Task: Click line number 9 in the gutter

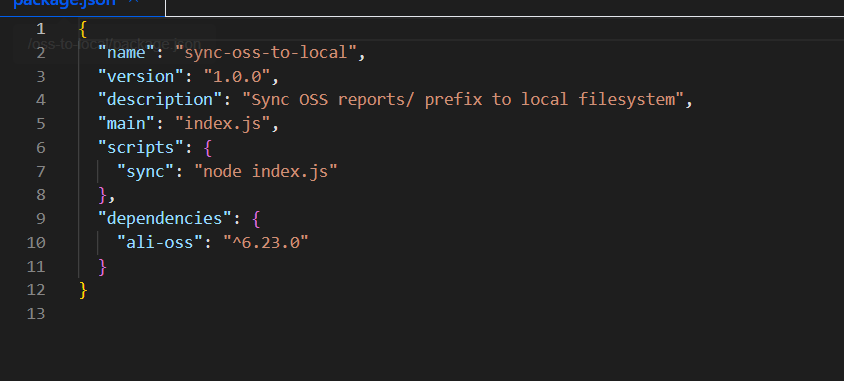Action: tap(41, 218)
